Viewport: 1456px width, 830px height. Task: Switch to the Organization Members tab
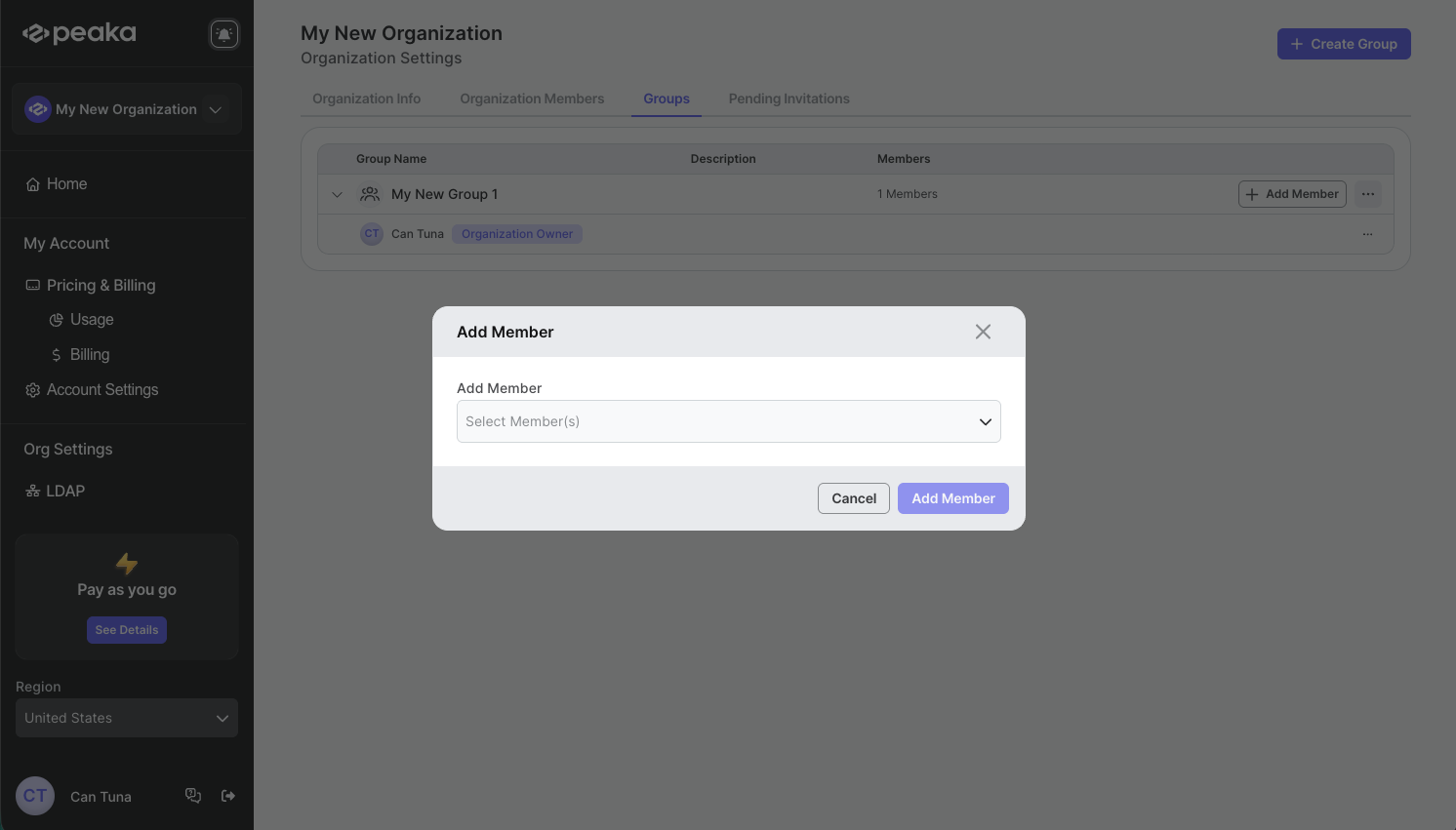point(532,98)
